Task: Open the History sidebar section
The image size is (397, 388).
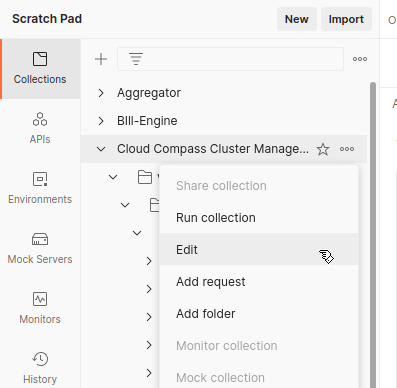Action: [x=40, y=368]
